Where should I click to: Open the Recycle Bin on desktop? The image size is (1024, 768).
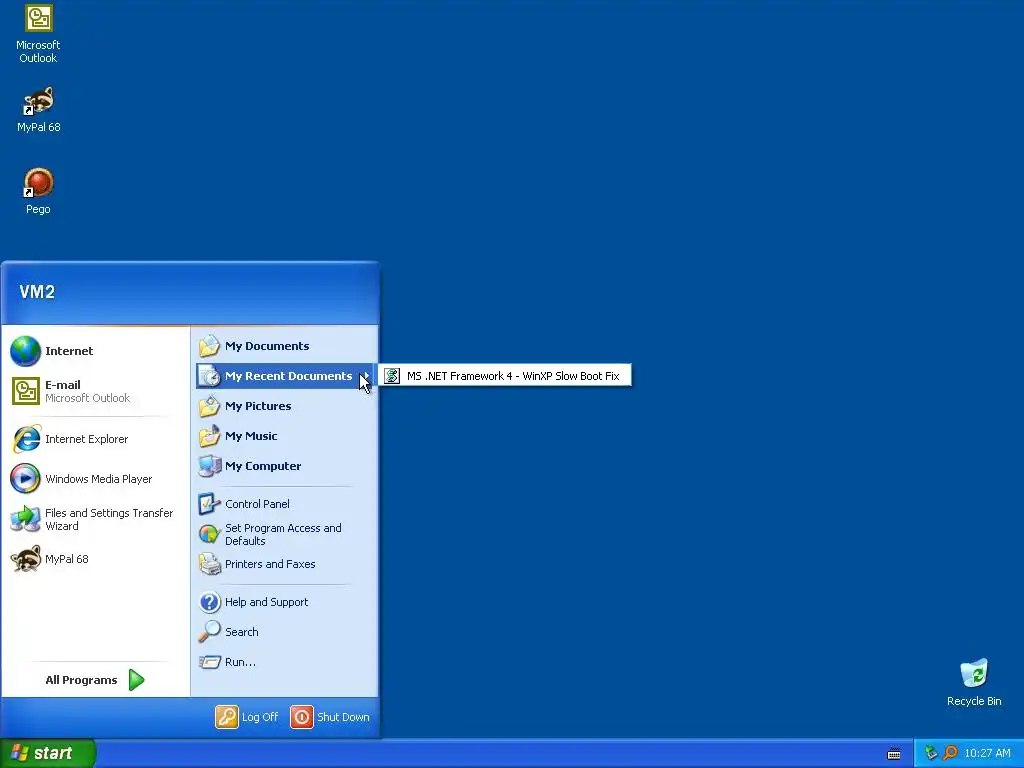tap(974, 682)
